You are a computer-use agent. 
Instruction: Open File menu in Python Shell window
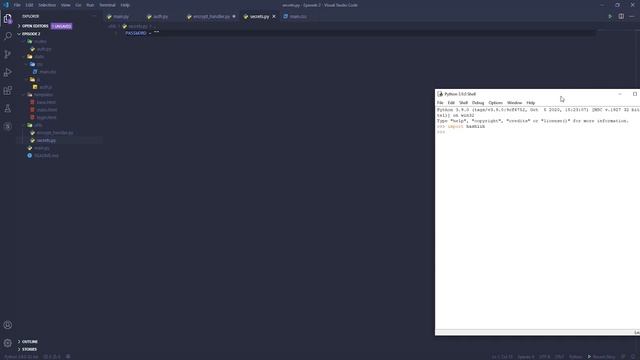(440, 103)
